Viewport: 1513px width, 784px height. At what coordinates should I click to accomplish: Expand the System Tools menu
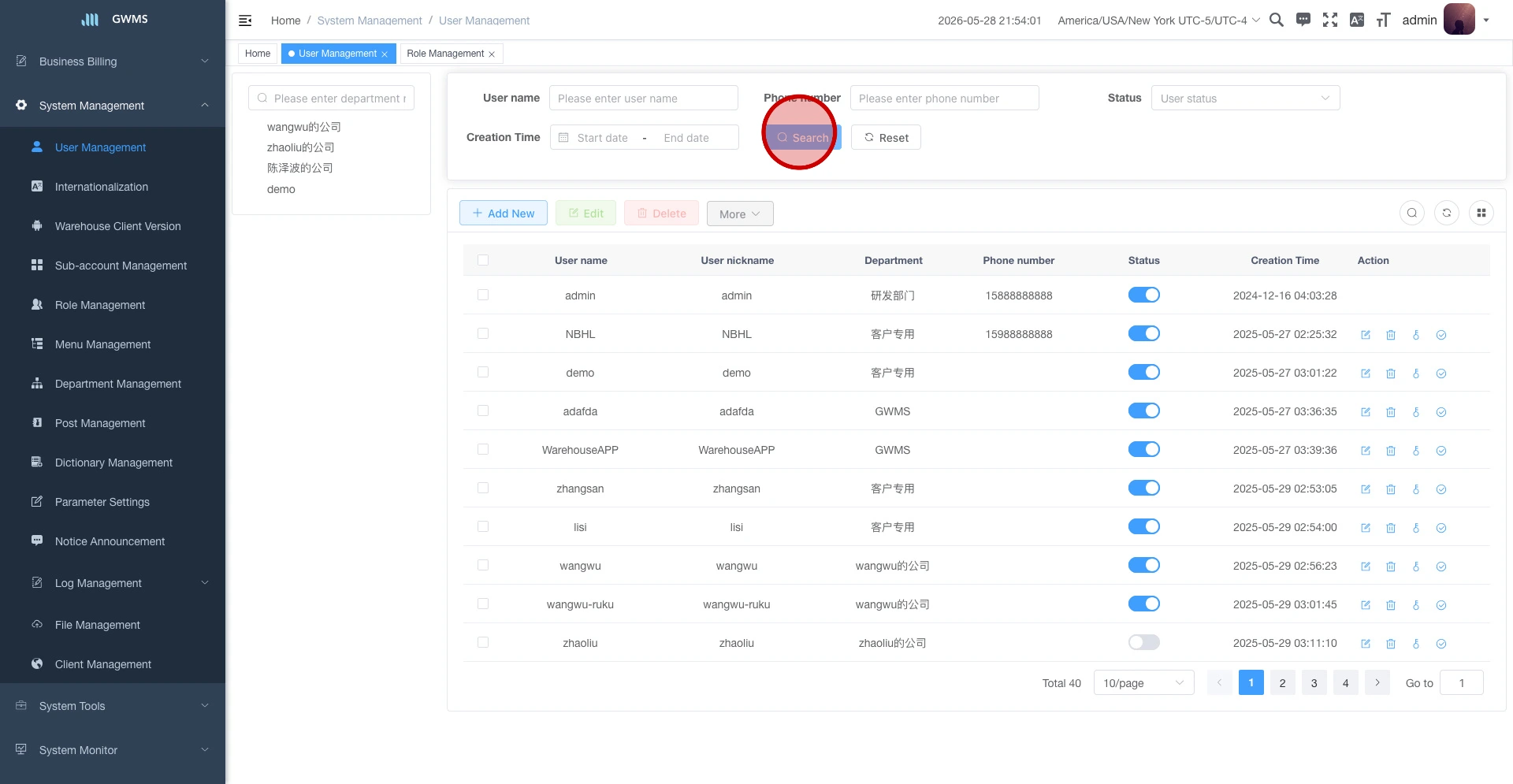[x=113, y=706]
